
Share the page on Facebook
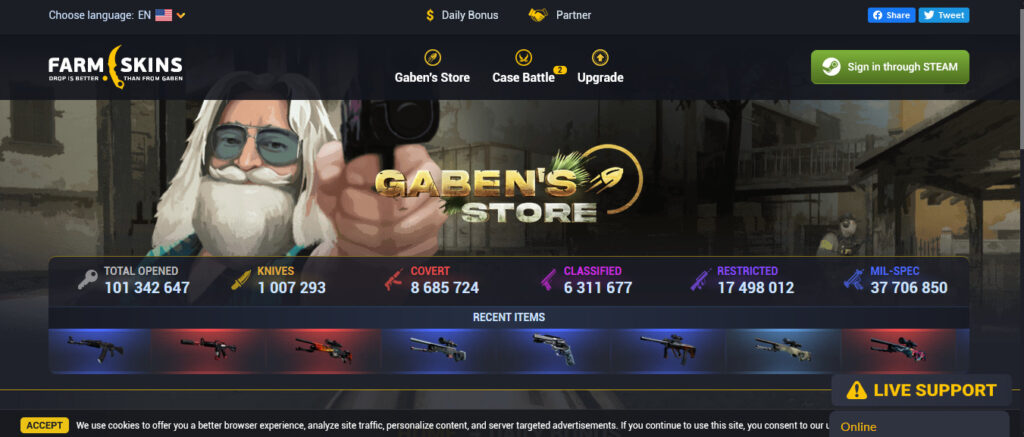(891, 15)
